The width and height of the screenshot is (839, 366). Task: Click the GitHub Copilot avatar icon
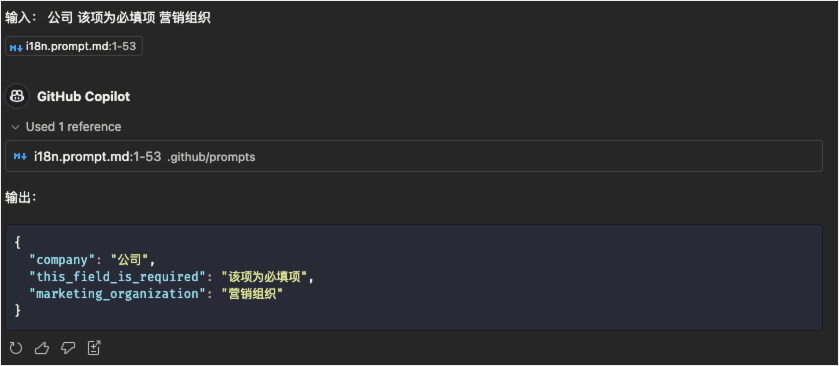coord(17,96)
